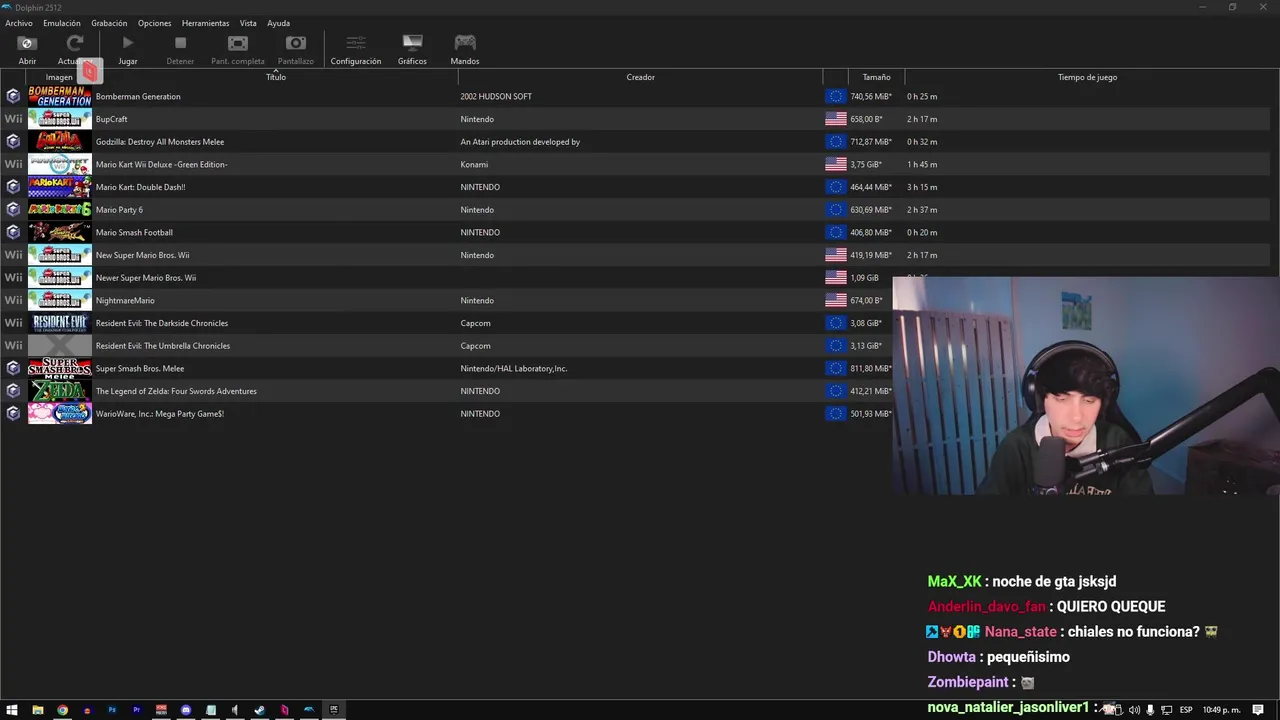Select Mario Kart: Double Dash!! banner image

[x=60, y=187]
